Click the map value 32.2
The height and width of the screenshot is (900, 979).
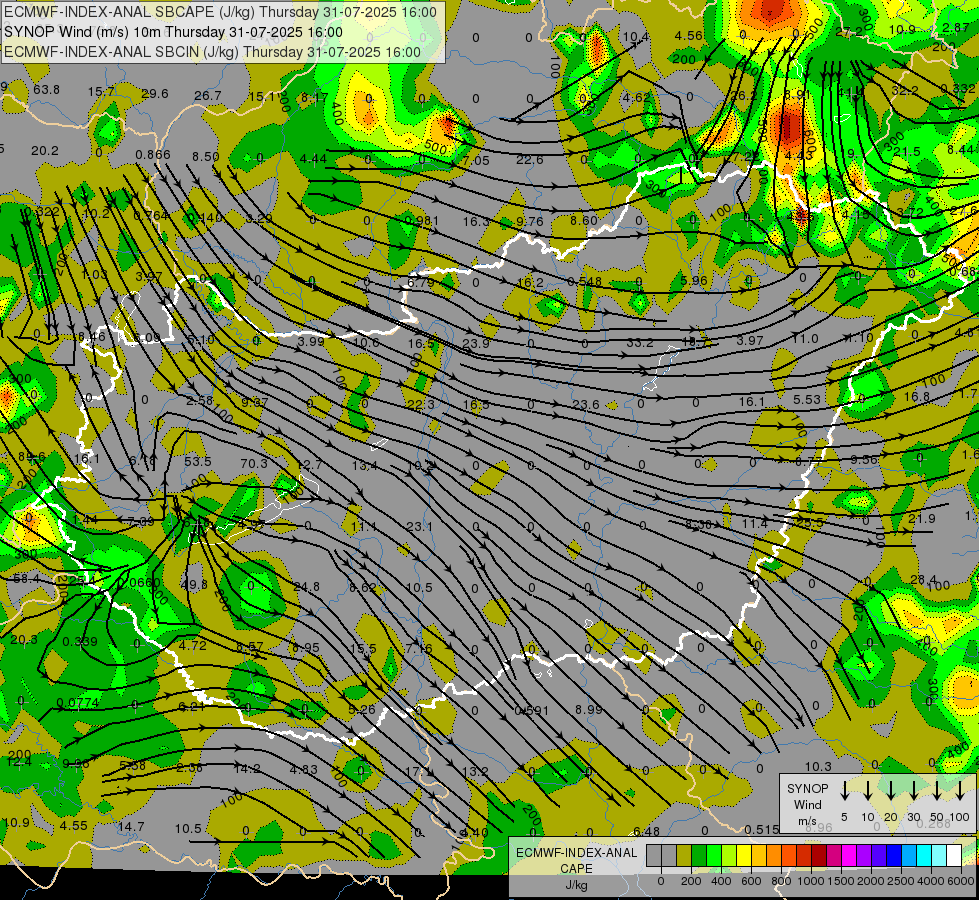(x=905, y=91)
